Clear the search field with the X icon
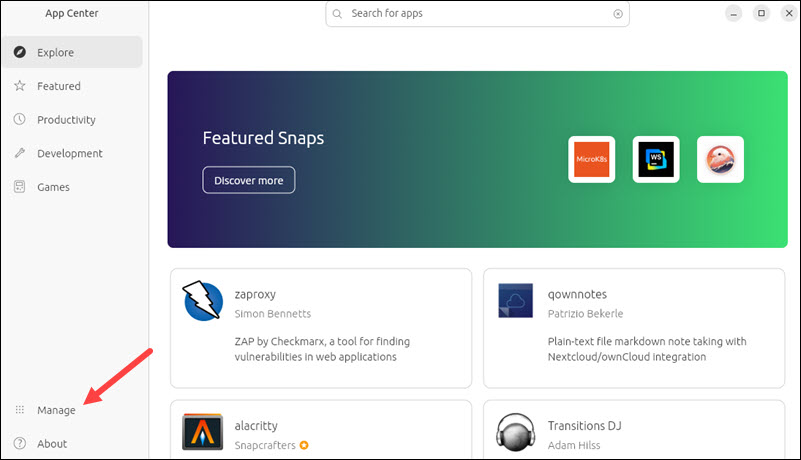Screen dimensions: 801x460 [x=618, y=14]
